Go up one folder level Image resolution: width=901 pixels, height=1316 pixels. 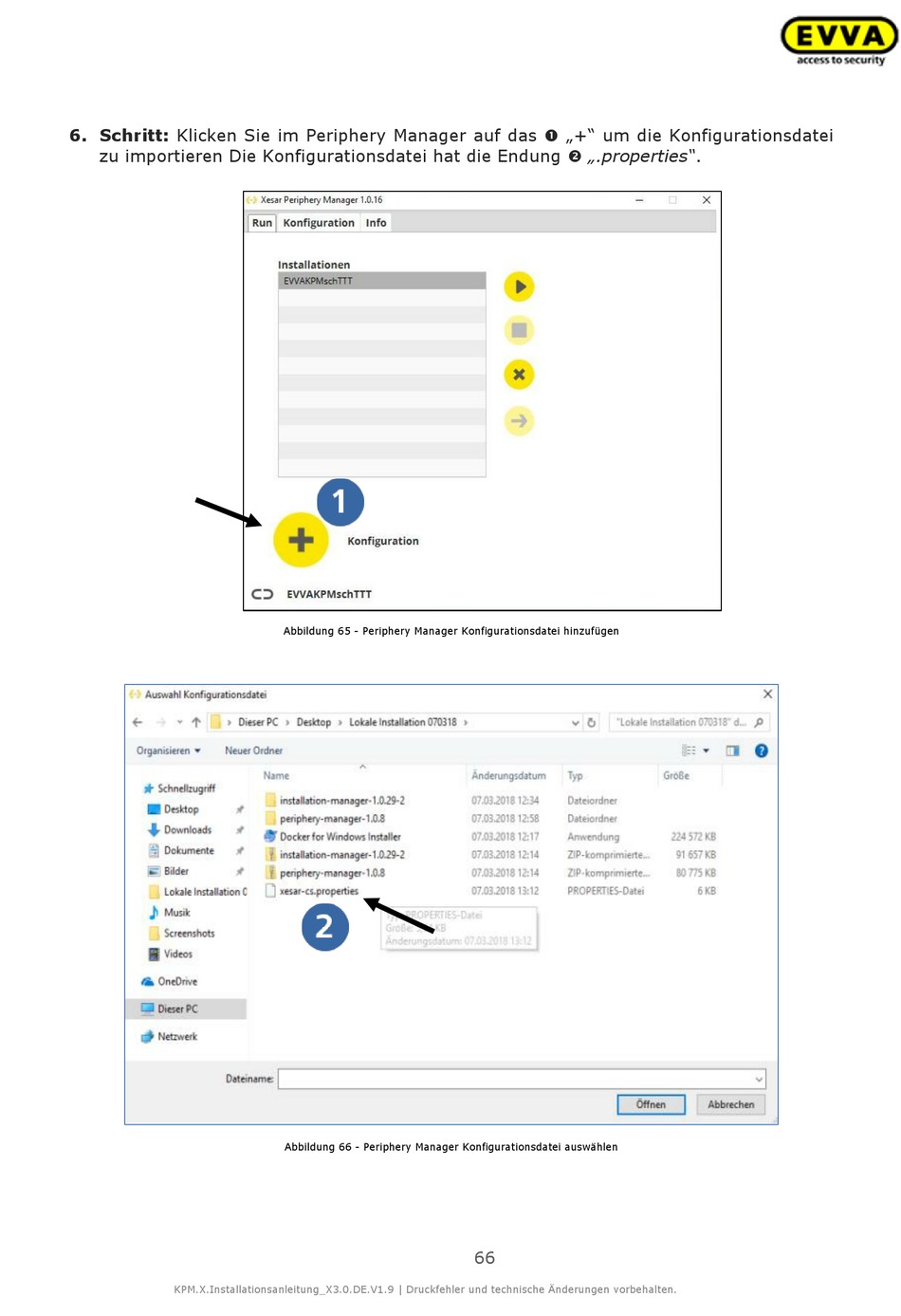coord(196,722)
